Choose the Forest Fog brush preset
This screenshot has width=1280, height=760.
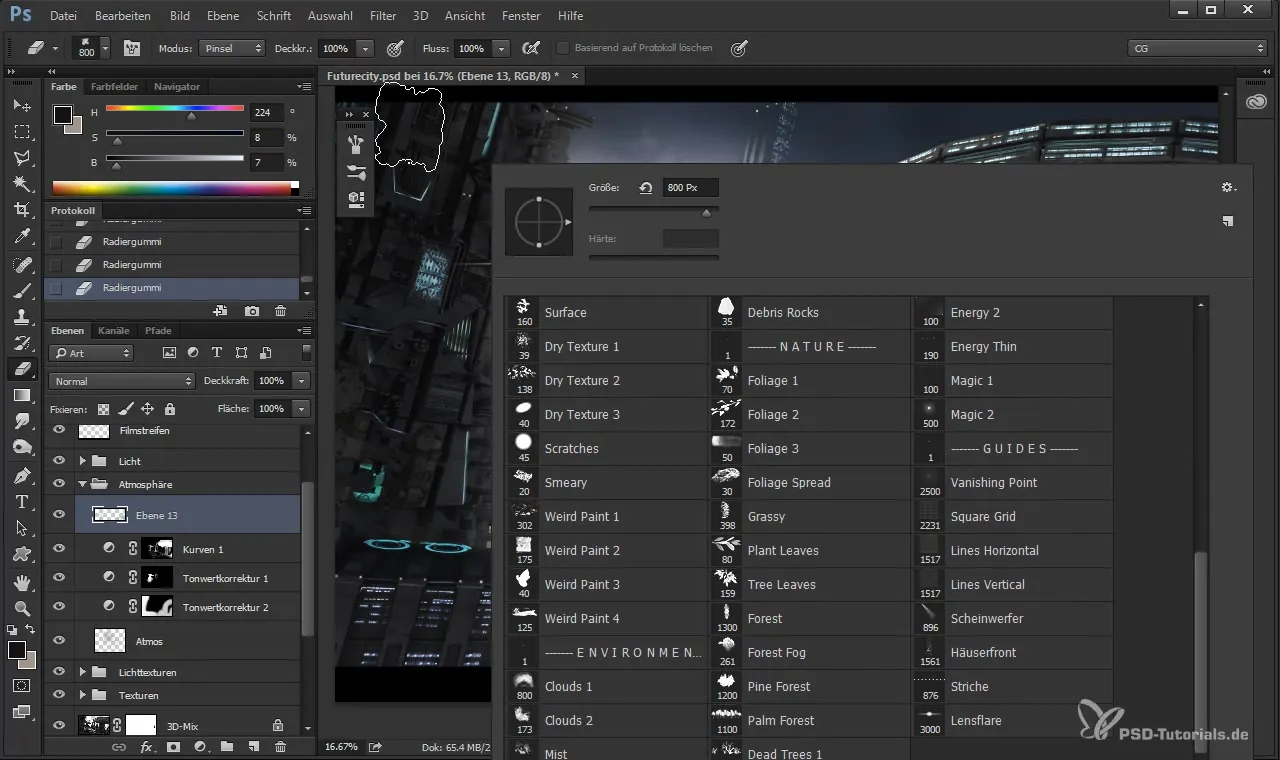pyautogui.click(x=809, y=652)
